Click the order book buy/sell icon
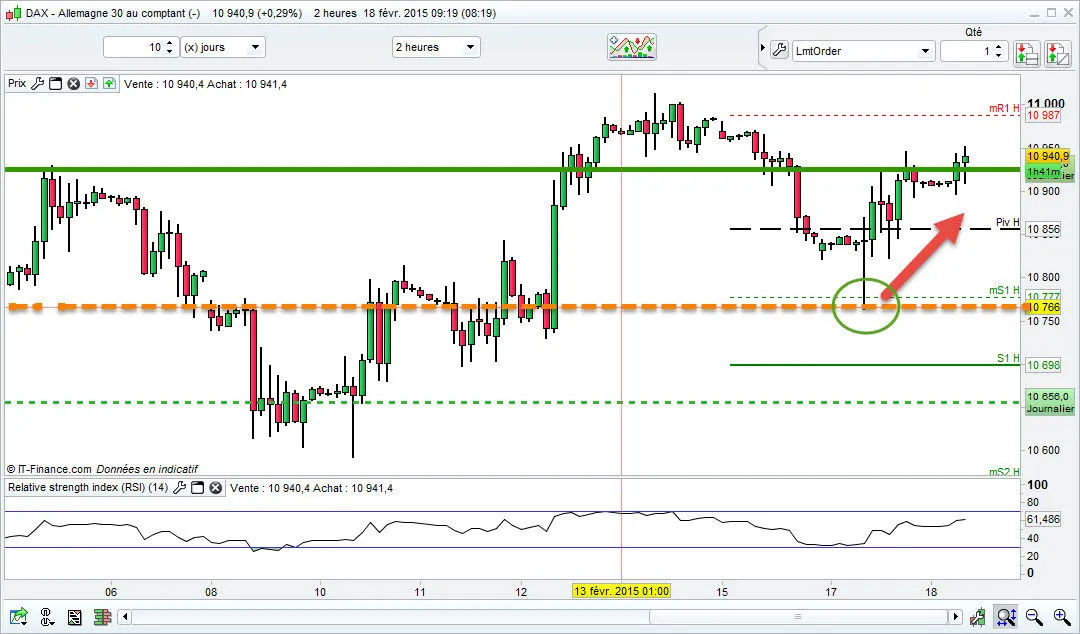The image size is (1080, 634). click(1026, 52)
